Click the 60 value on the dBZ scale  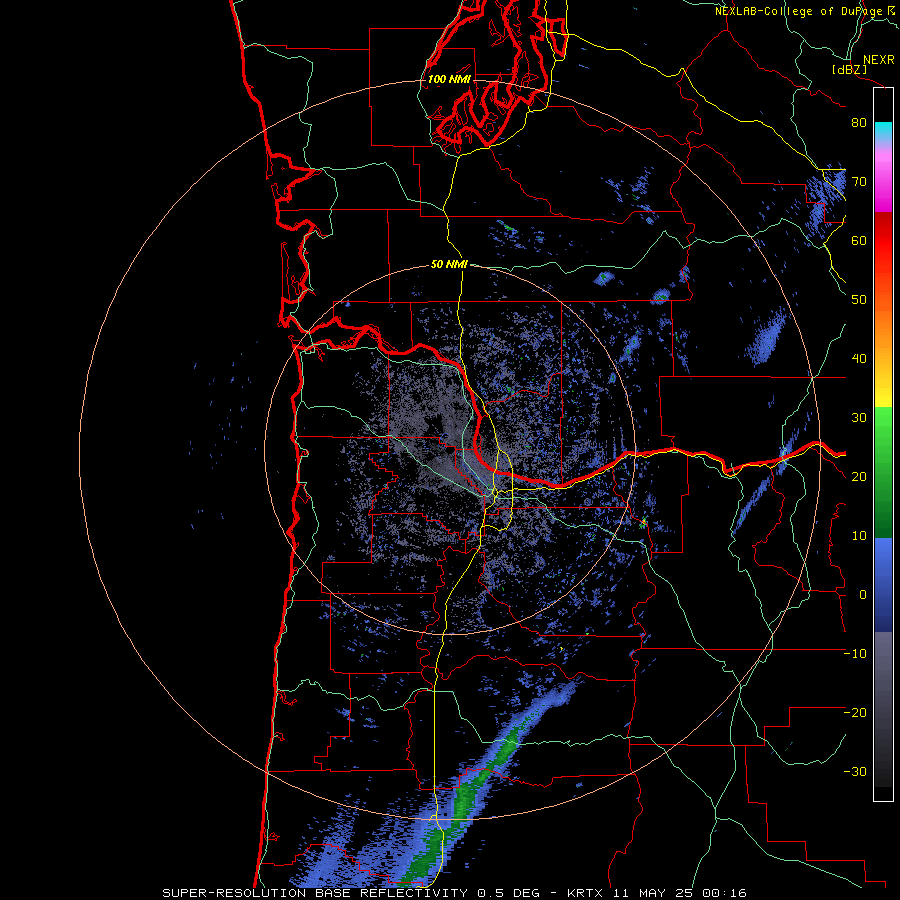(859, 241)
